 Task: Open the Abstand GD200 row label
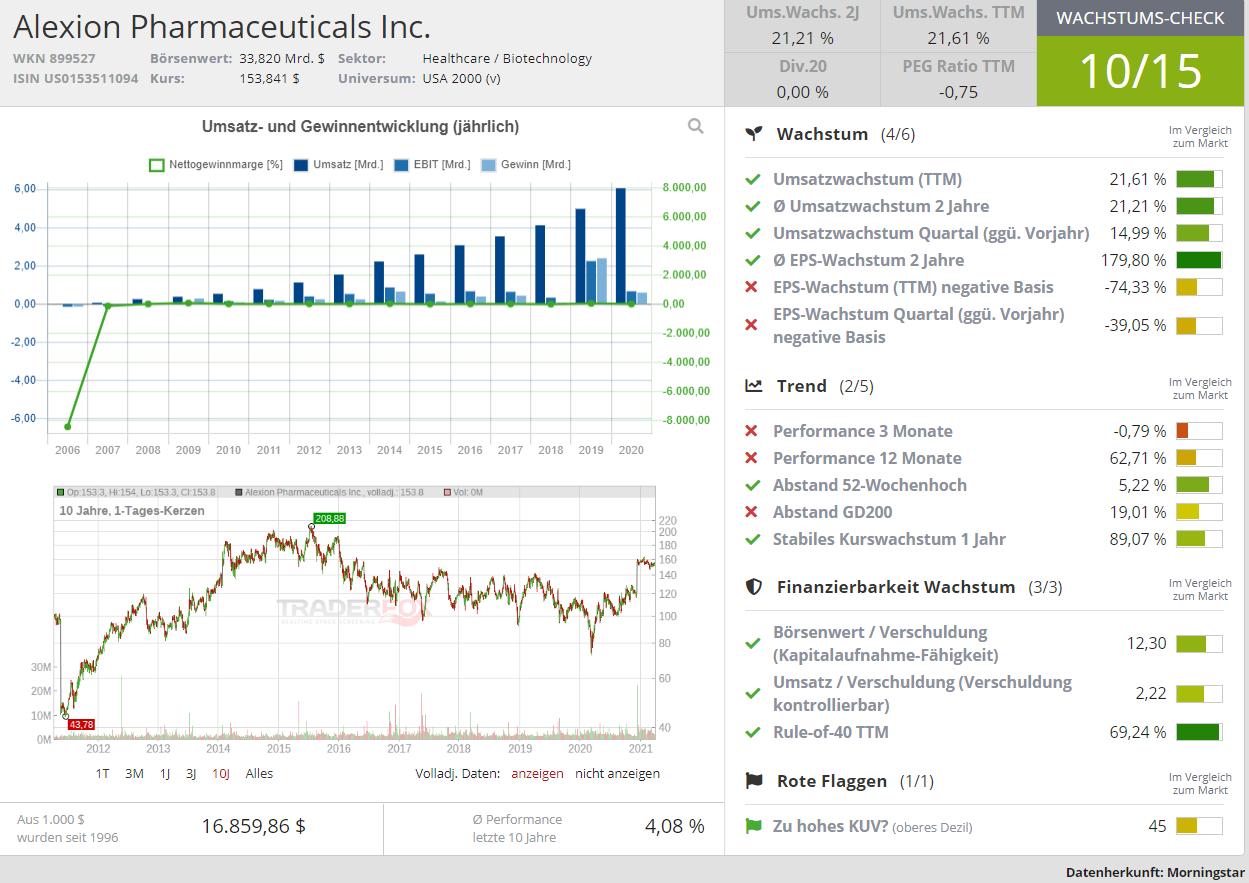tap(832, 512)
